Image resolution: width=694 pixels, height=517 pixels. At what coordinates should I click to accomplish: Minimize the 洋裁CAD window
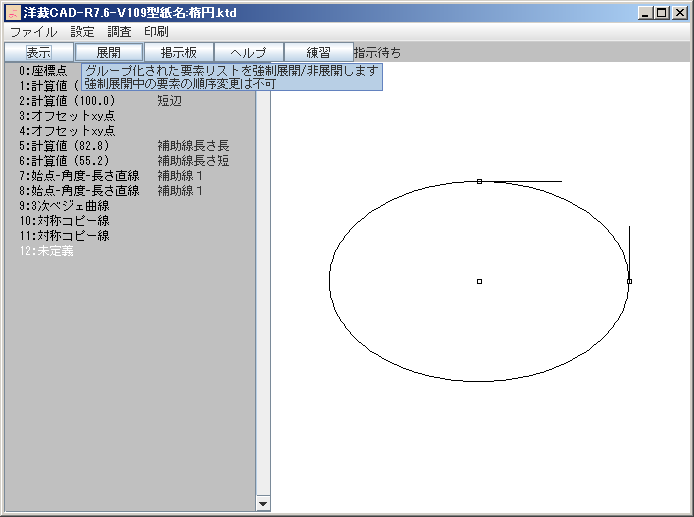click(x=646, y=13)
